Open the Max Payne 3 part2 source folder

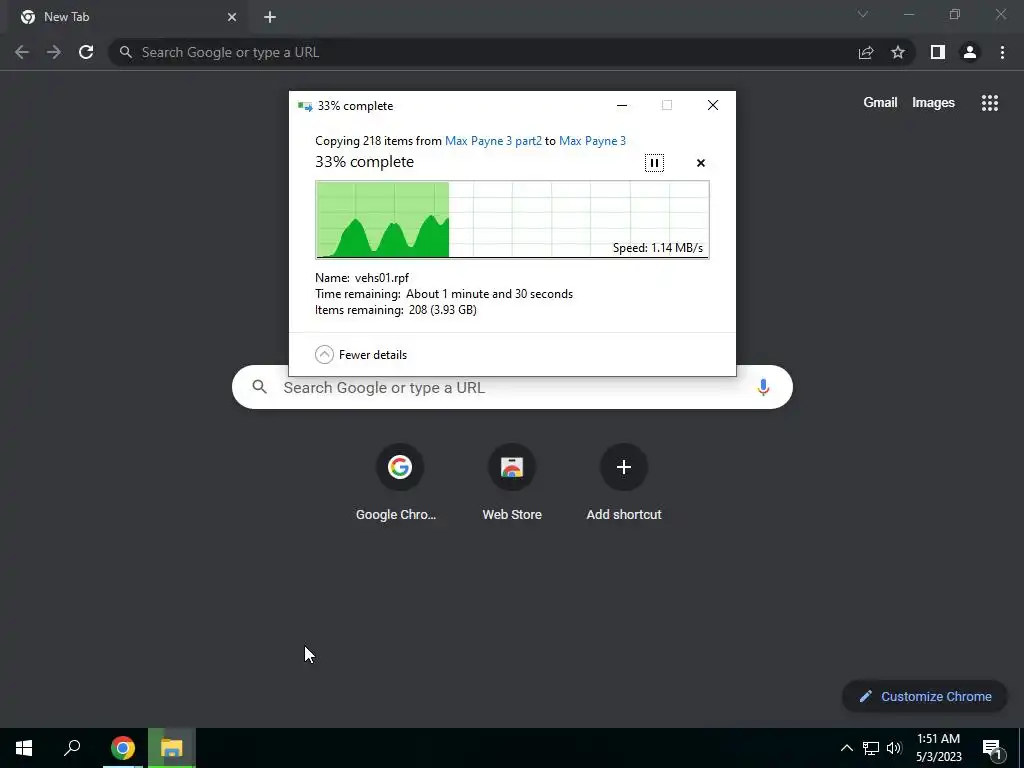pyautogui.click(x=493, y=140)
